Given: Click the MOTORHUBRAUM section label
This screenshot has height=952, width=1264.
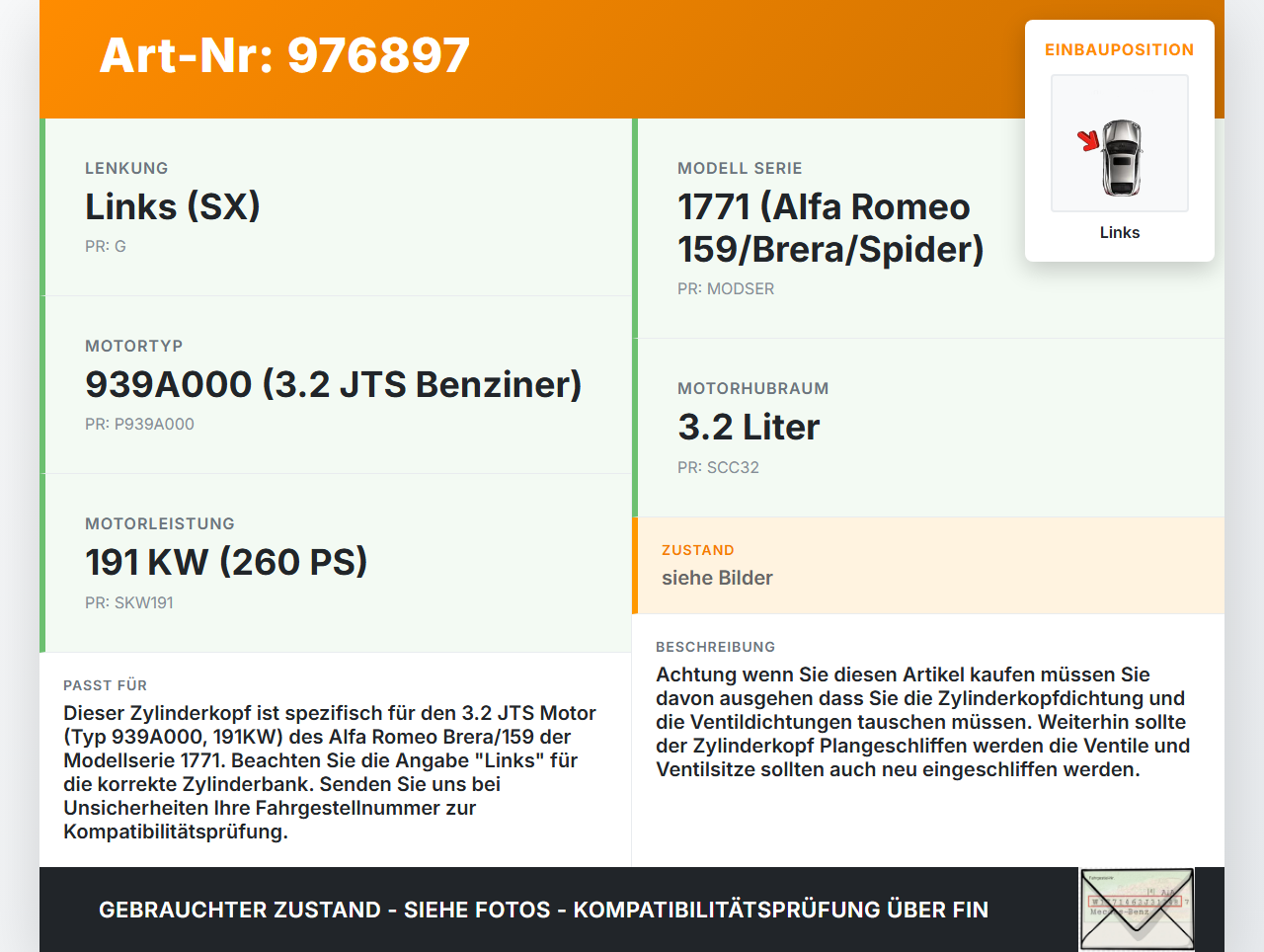Looking at the screenshot, I should tap(753, 388).
